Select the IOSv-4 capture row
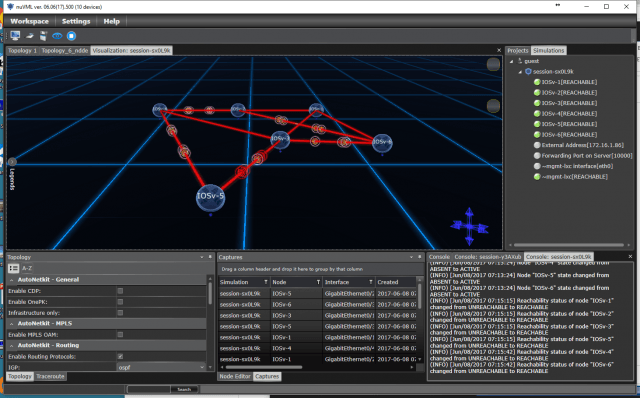This screenshot has width=640, height=398. pyautogui.click(x=317, y=348)
